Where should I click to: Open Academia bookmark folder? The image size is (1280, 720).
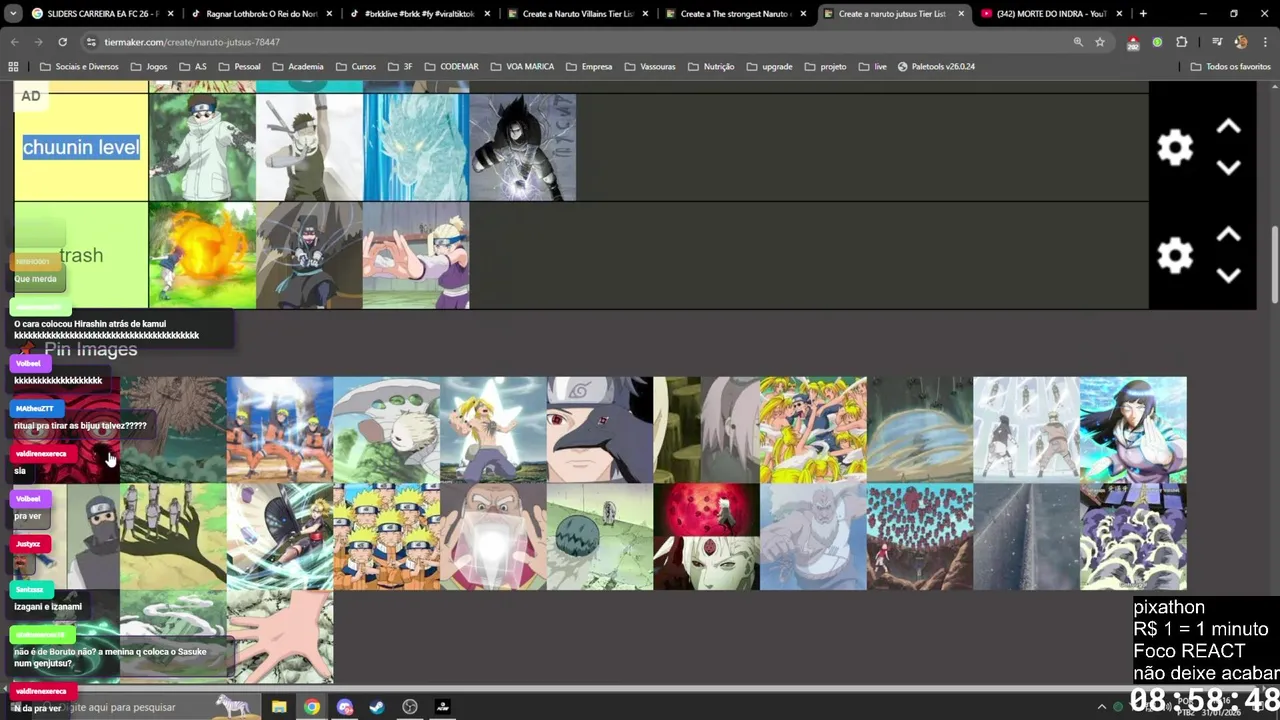[x=297, y=67]
